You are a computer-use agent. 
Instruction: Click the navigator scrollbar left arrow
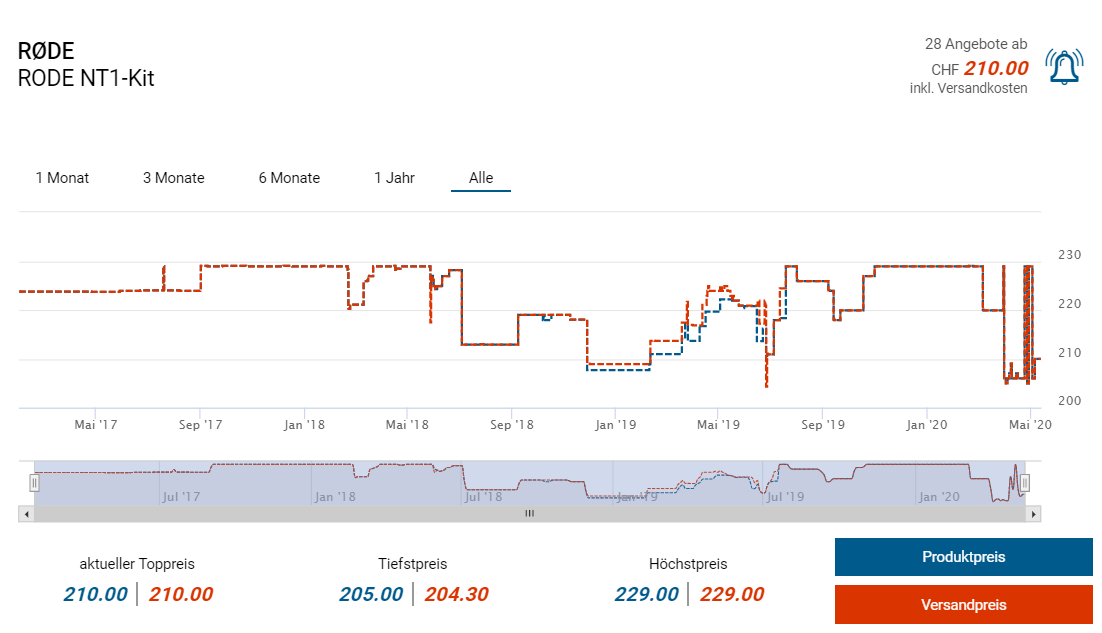tap(25, 513)
